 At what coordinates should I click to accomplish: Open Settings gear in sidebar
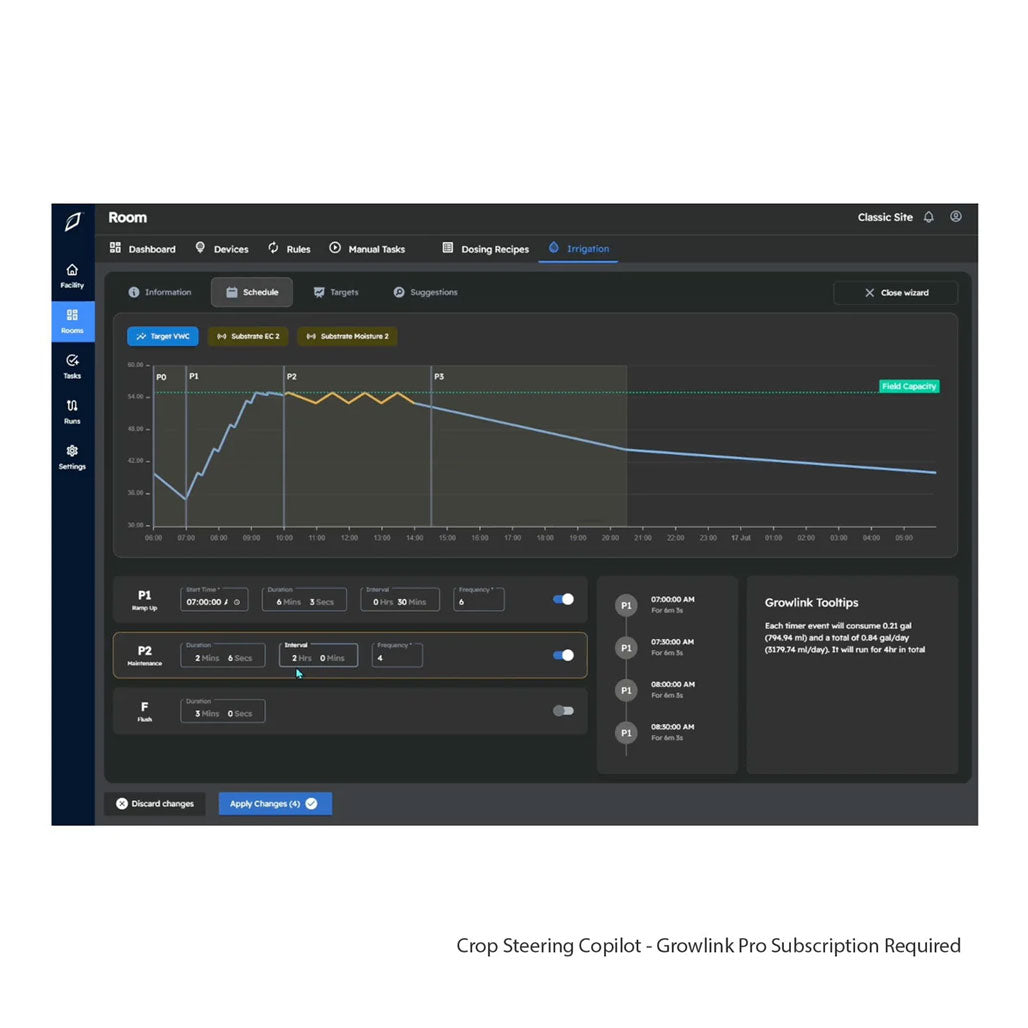coord(72,457)
